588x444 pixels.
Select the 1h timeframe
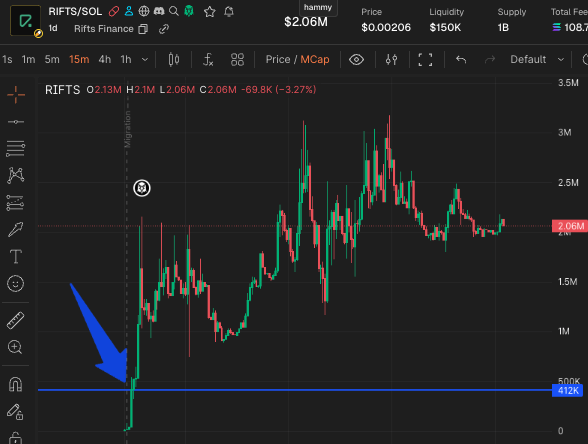tap(126, 59)
